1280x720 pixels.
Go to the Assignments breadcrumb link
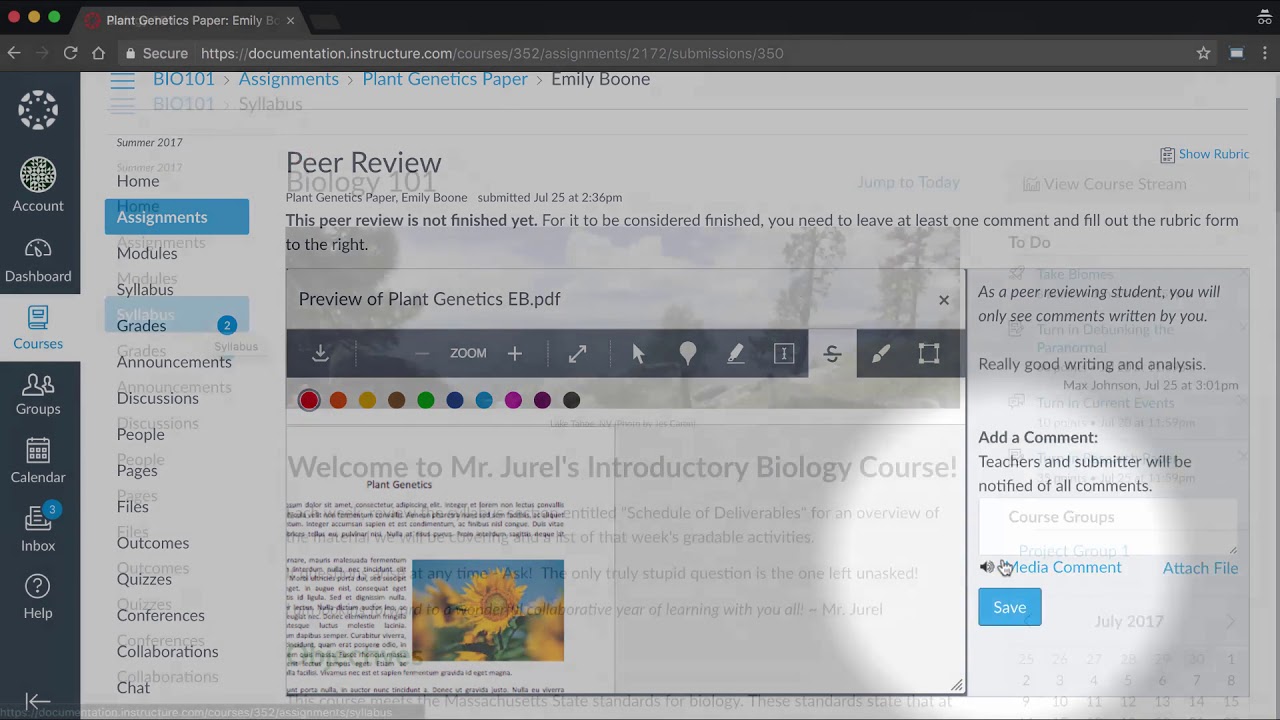tap(289, 79)
